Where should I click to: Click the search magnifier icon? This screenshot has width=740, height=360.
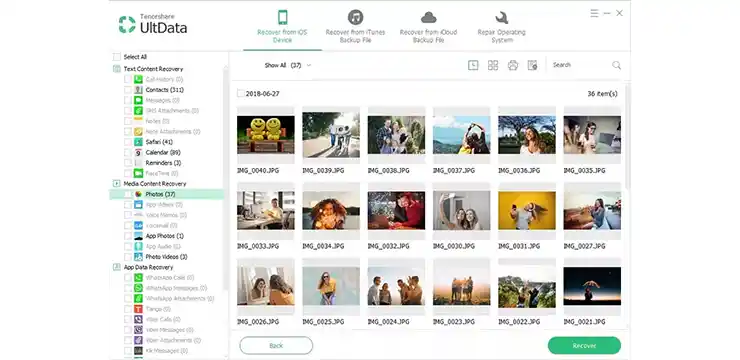click(616, 65)
